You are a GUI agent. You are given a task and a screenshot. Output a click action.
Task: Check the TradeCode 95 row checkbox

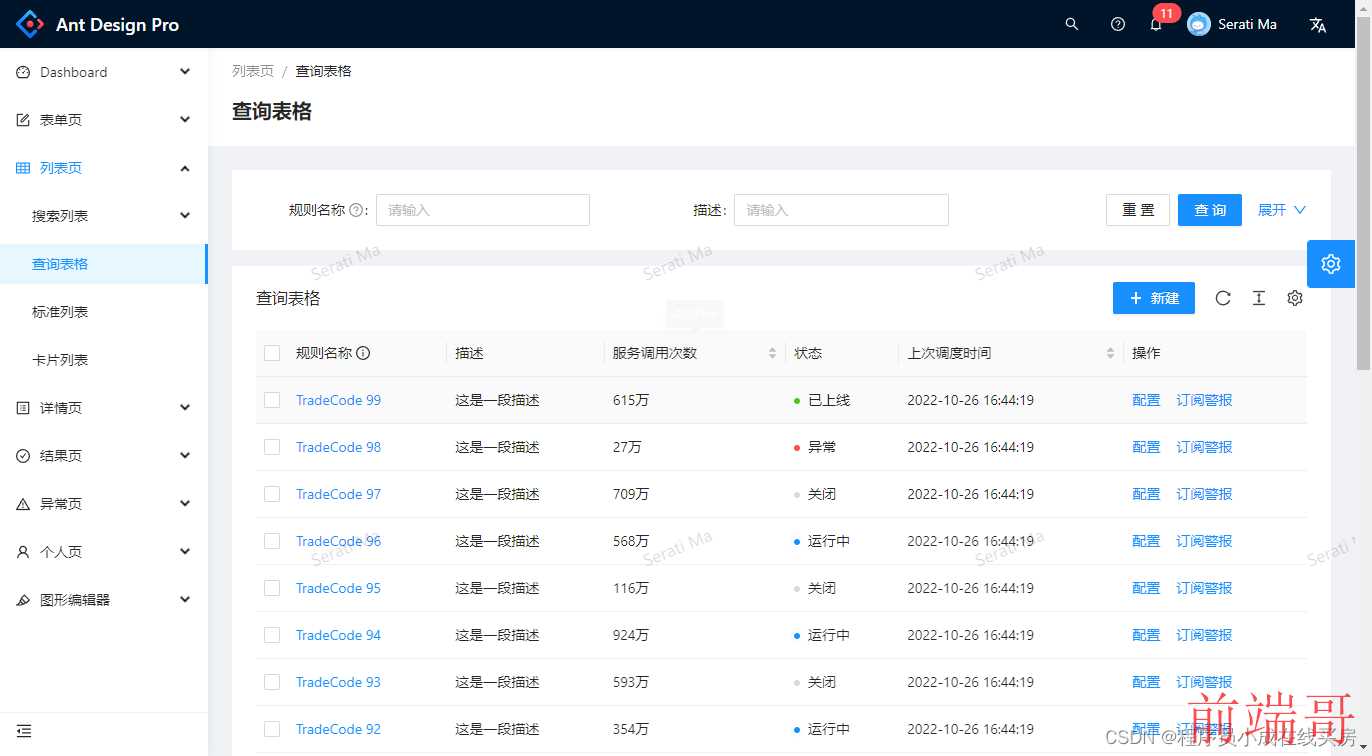272,588
